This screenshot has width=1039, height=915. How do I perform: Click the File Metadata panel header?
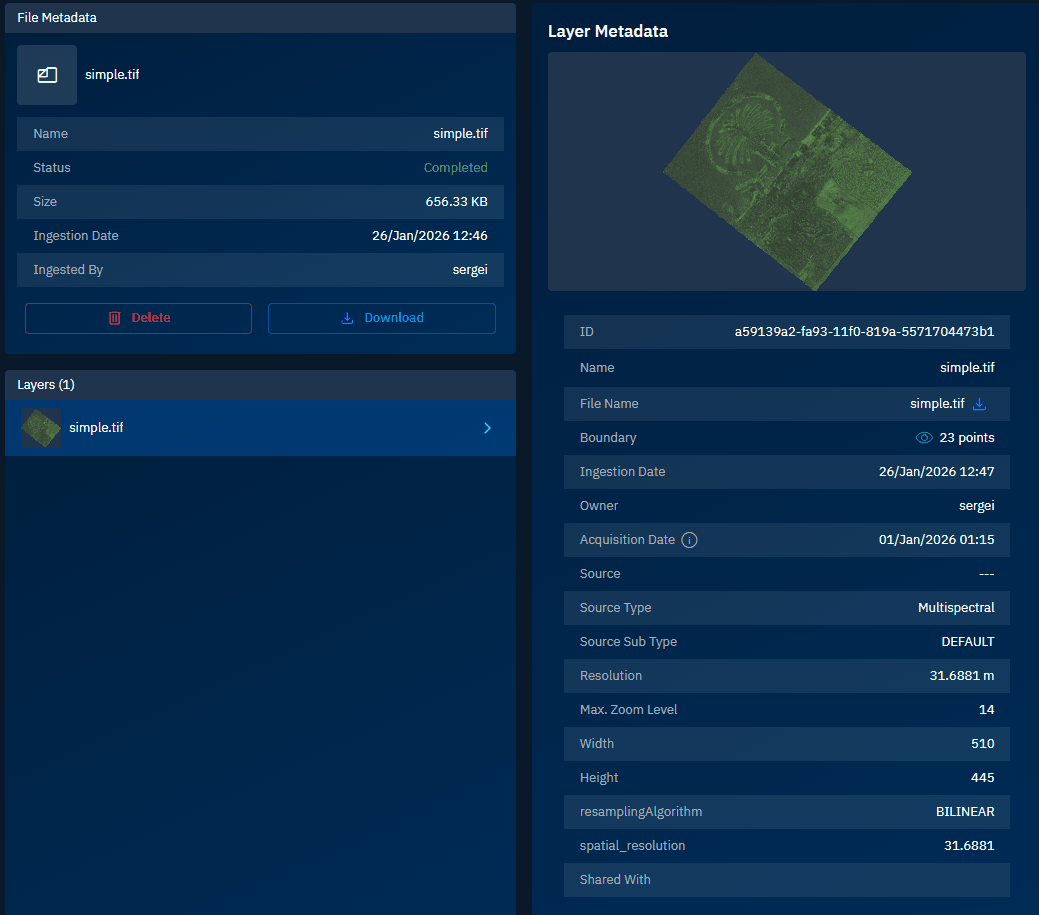260,18
